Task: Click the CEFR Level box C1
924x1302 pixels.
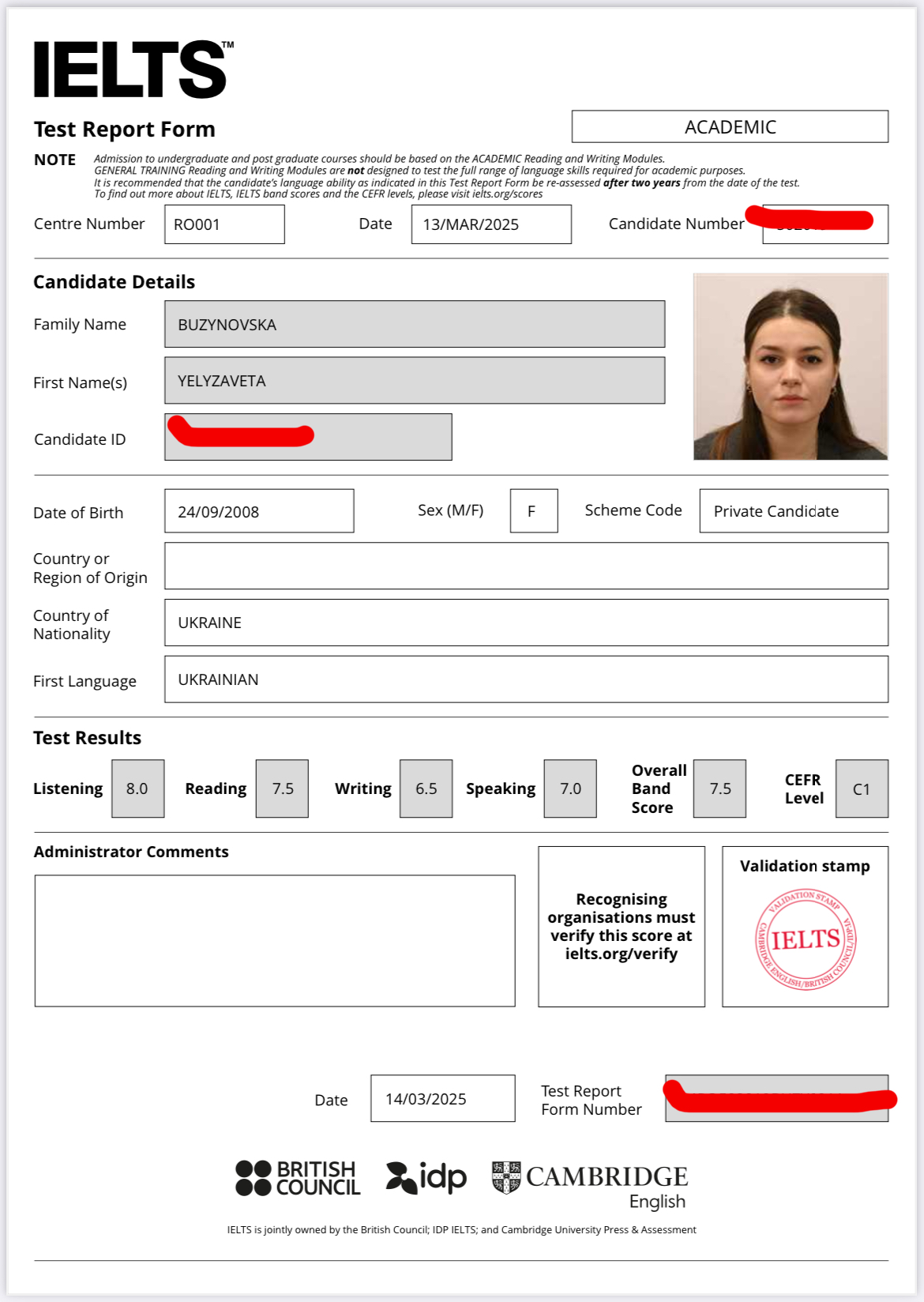Action: pyautogui.click(x=862, y=788)
